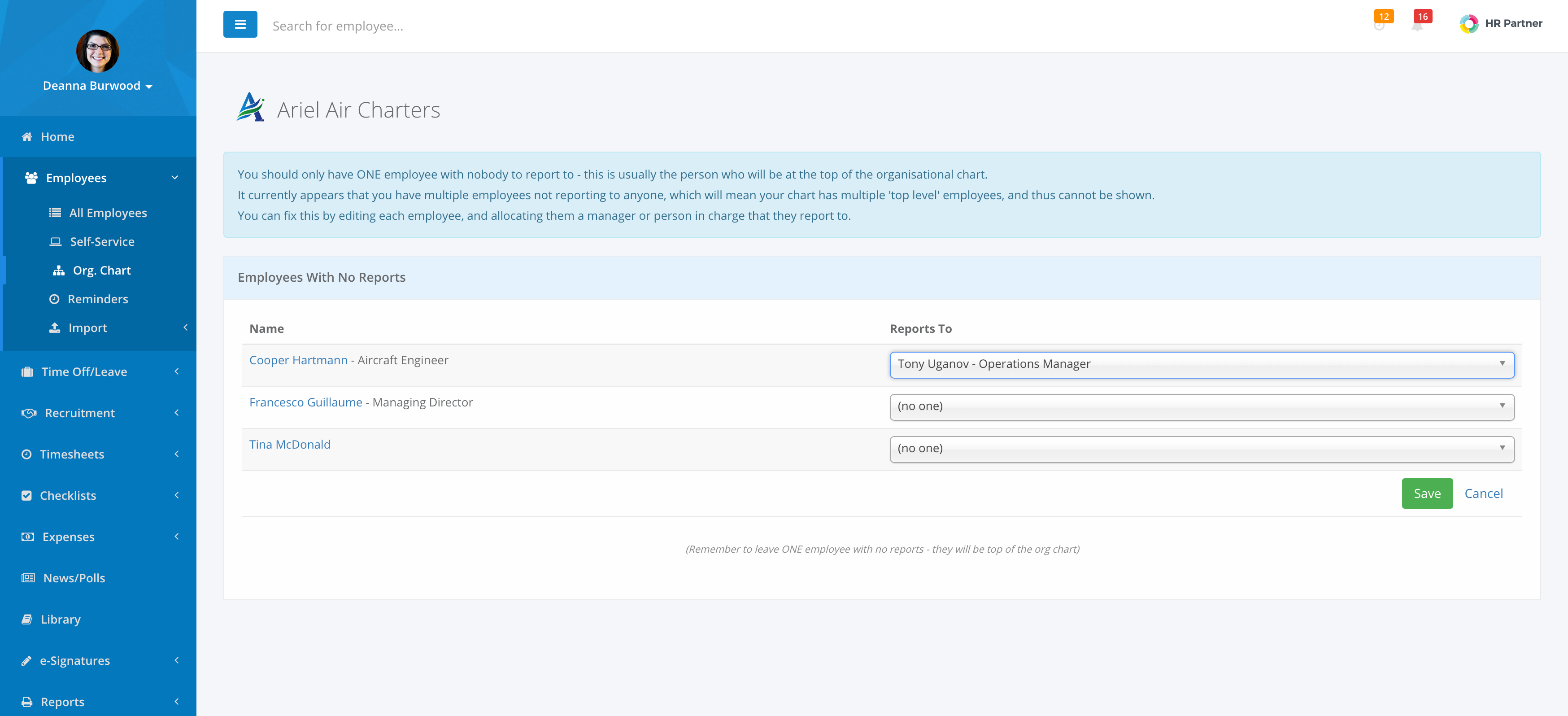Click the Employees With No Reports heading

[x=322, y=277]
